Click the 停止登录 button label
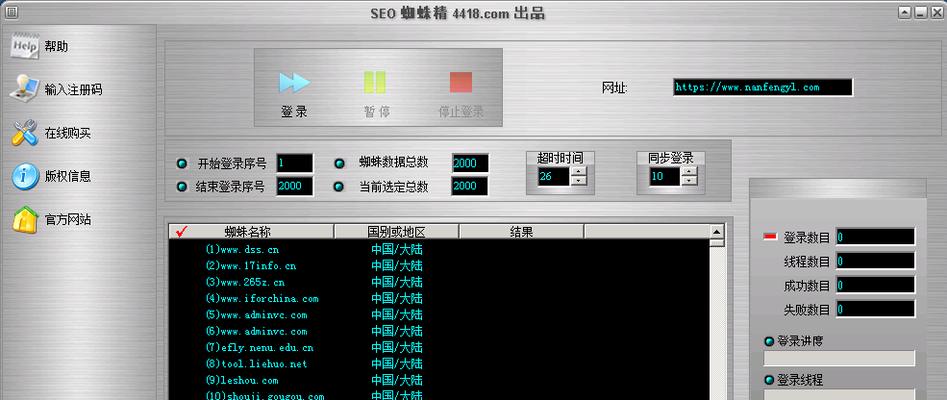 (461, 112)
